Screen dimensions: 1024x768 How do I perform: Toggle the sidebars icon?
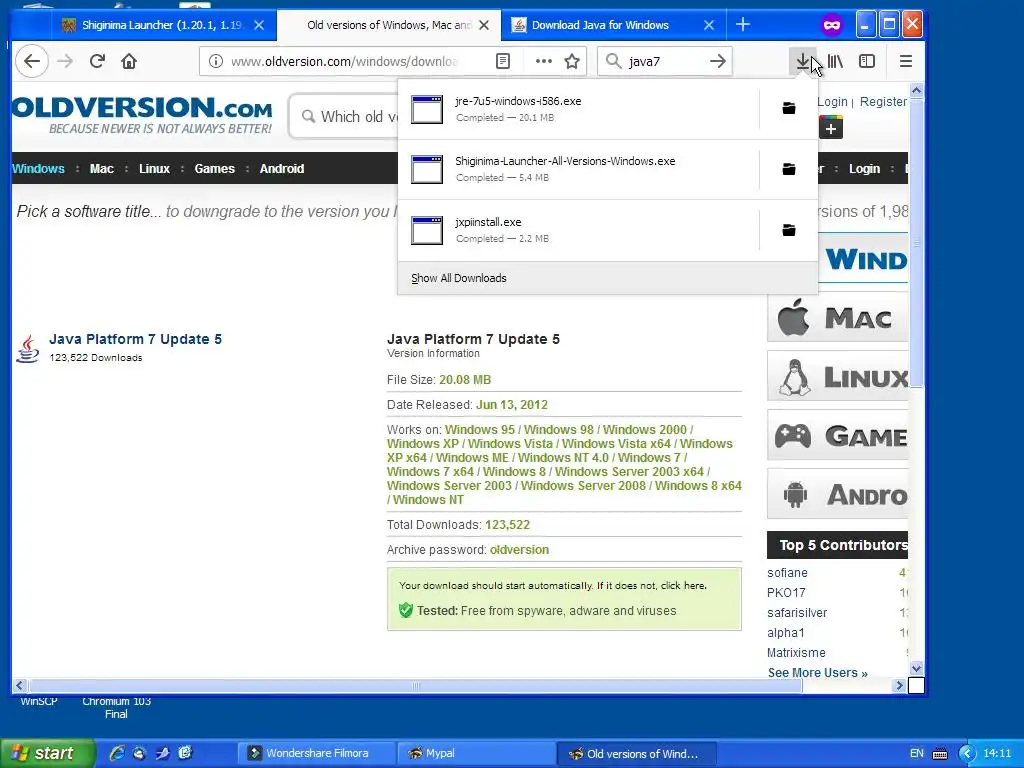[x=867, y=61]
